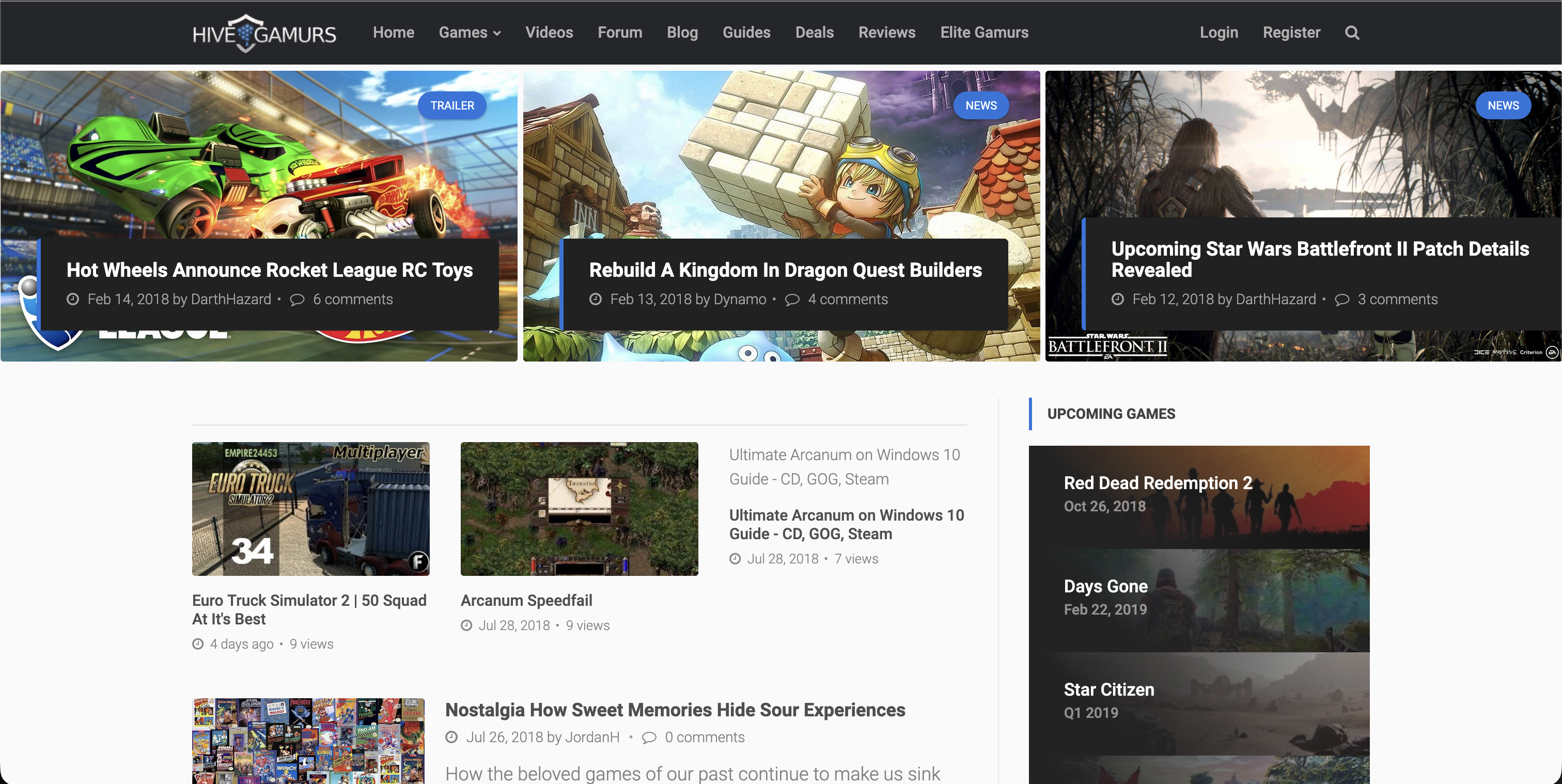This screenshot has height=784, width=1562.
Task: Click comment bubble icon on Hot Wheels post
Action: click(x=296, y=300)
